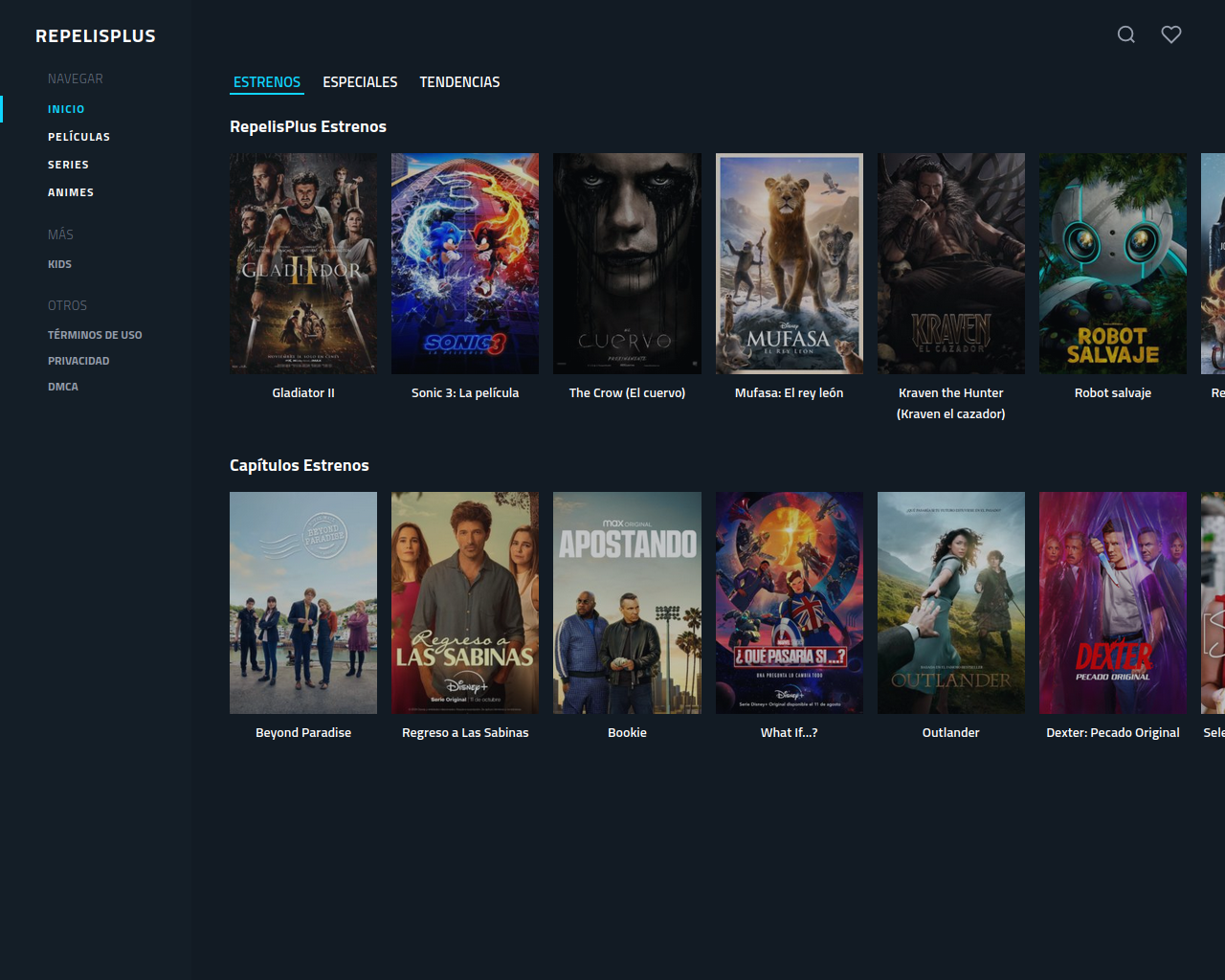Open favorites heart icon

pos(1171,34)
